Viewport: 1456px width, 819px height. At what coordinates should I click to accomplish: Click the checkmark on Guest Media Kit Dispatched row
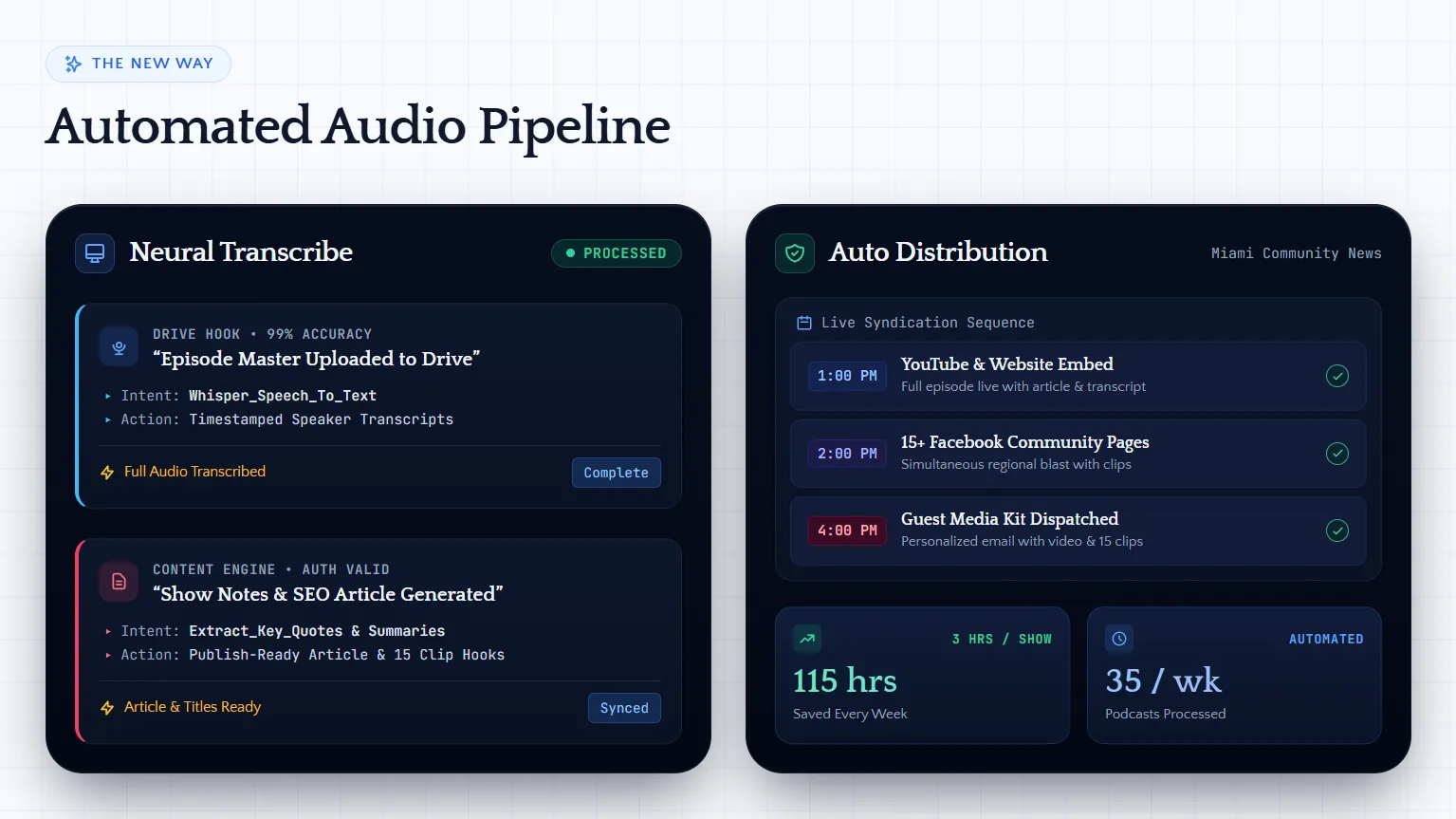1337,530
